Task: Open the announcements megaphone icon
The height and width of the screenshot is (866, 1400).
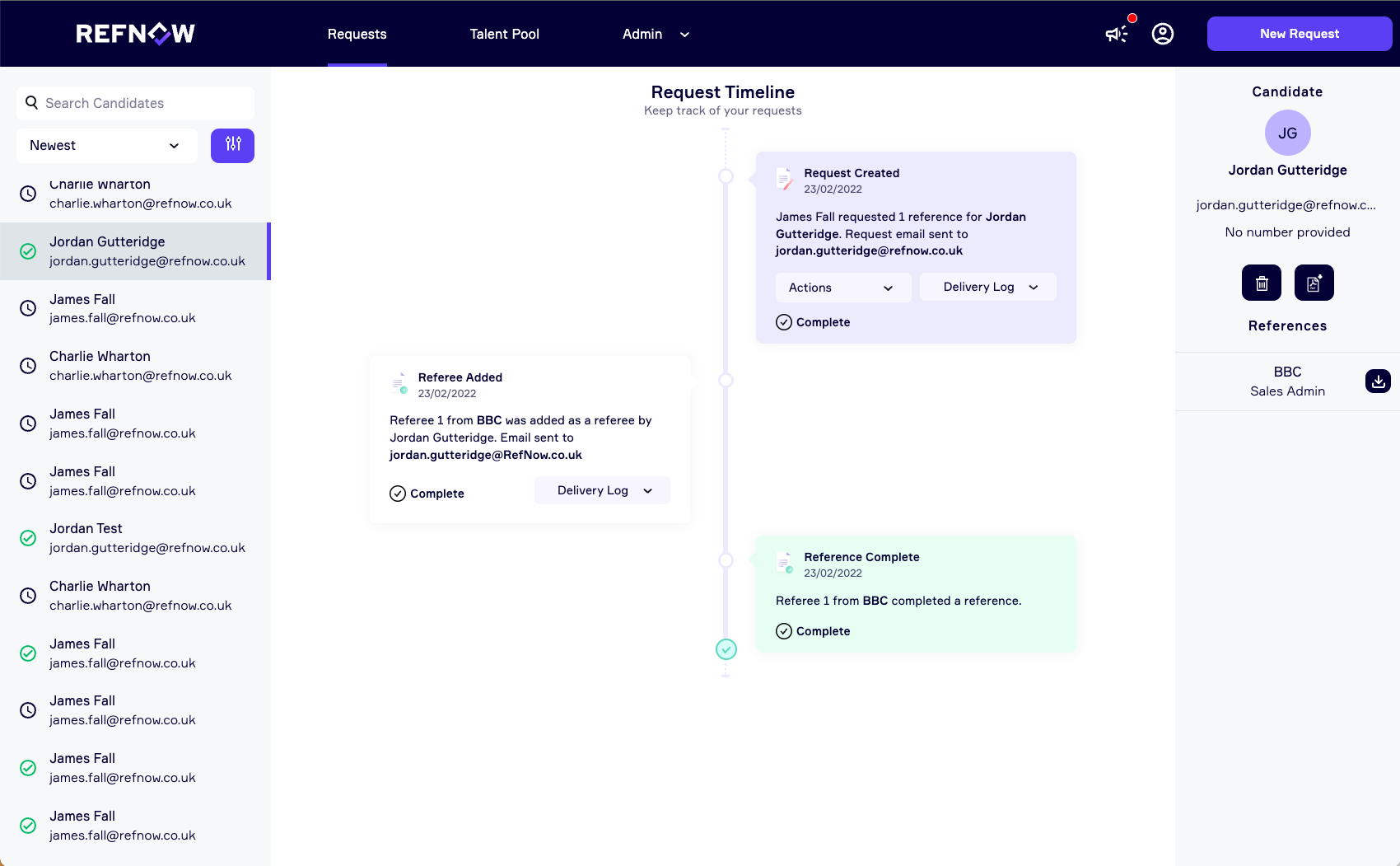Action: pos(1117,33)
